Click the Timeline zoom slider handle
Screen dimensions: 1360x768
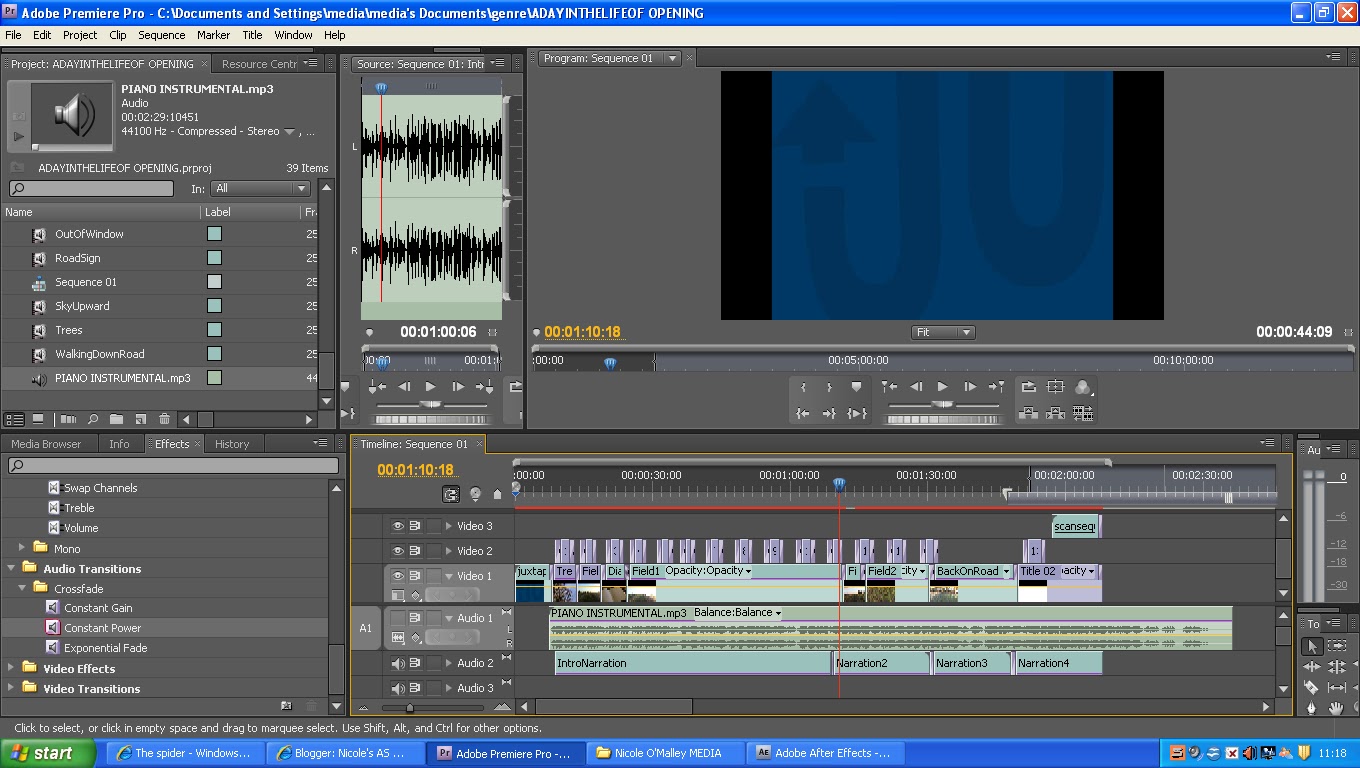point(410,708)
